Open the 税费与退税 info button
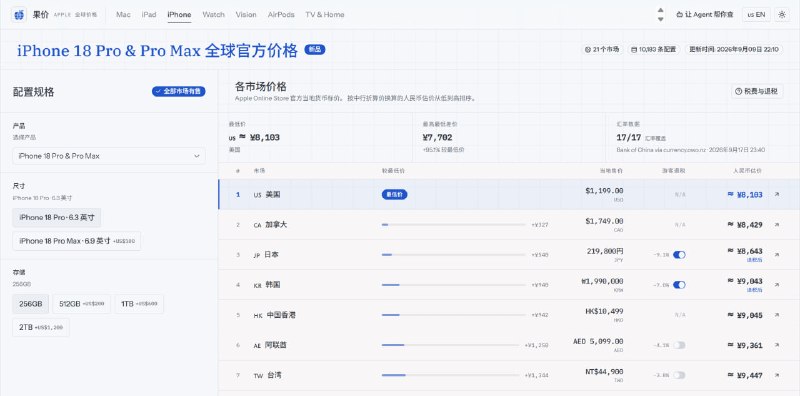 (757, 91)
